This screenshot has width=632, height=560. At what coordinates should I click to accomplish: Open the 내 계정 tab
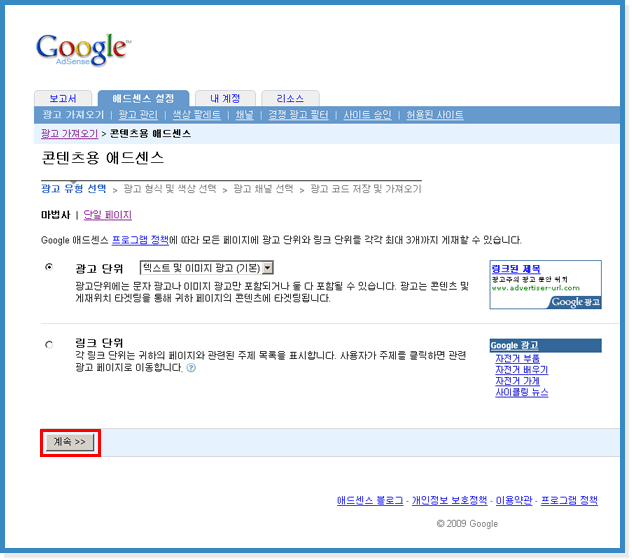(x=225, y=98)
